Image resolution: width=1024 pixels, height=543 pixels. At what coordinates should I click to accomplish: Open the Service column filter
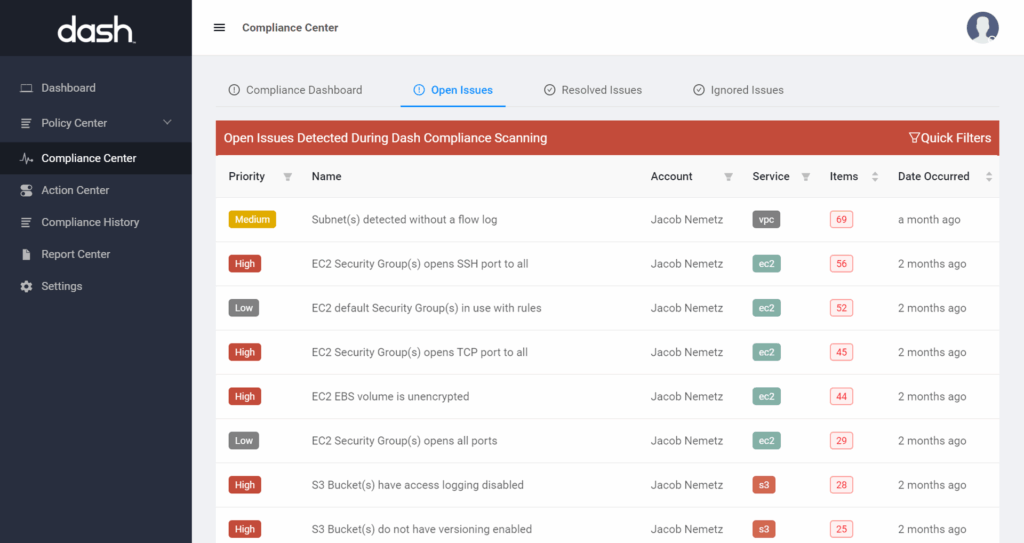[805, 177]
